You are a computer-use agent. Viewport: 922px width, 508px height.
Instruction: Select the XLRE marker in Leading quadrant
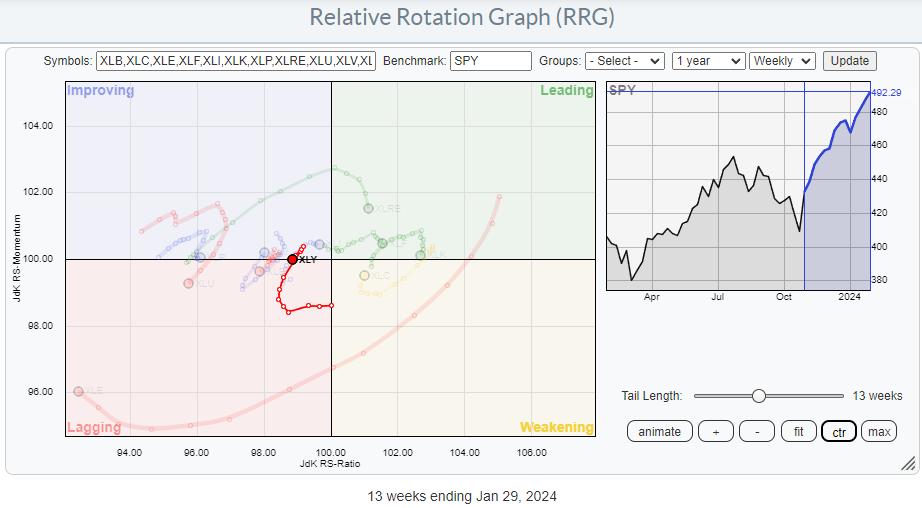coord(368,208)
